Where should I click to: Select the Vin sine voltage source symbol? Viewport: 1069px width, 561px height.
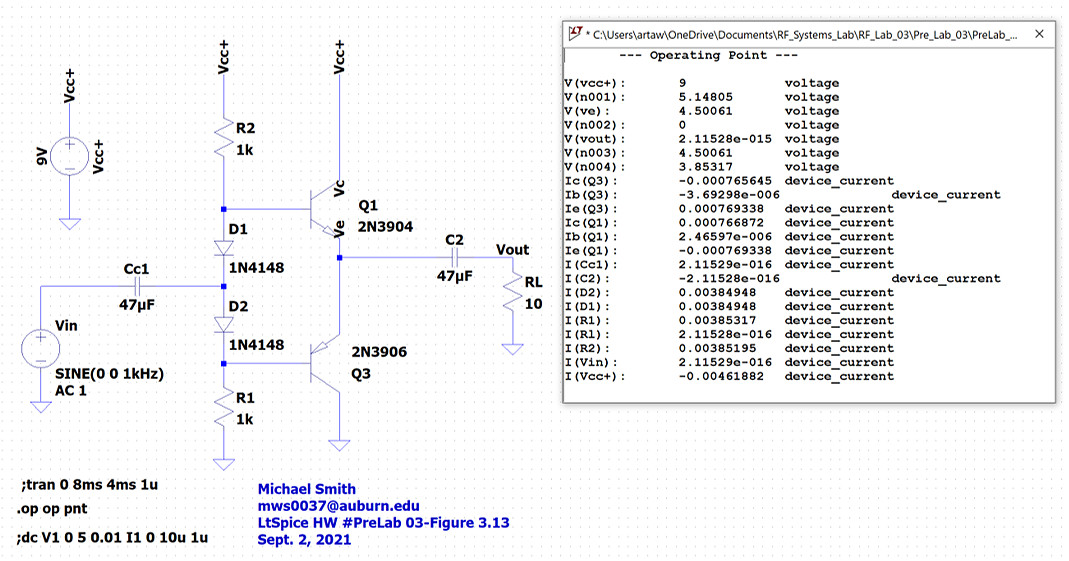[41, 348]
